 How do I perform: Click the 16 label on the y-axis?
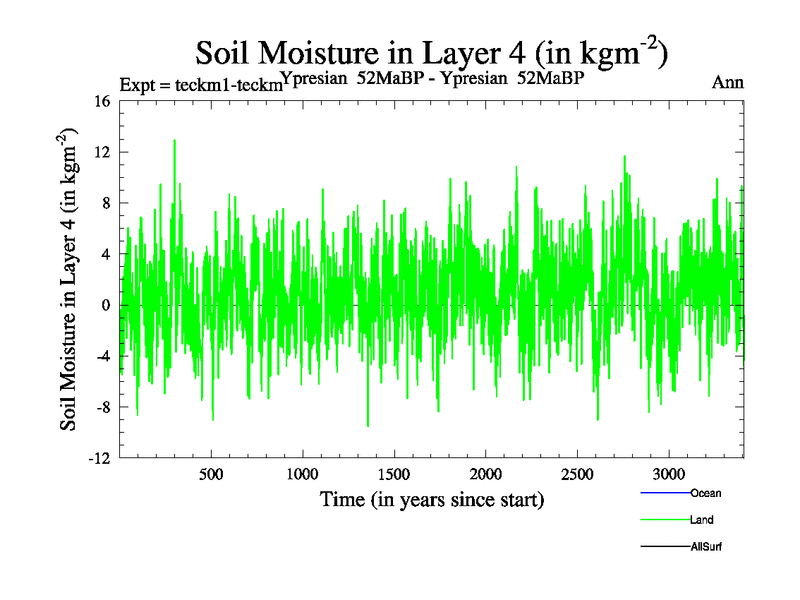click(x=101, y=101)
